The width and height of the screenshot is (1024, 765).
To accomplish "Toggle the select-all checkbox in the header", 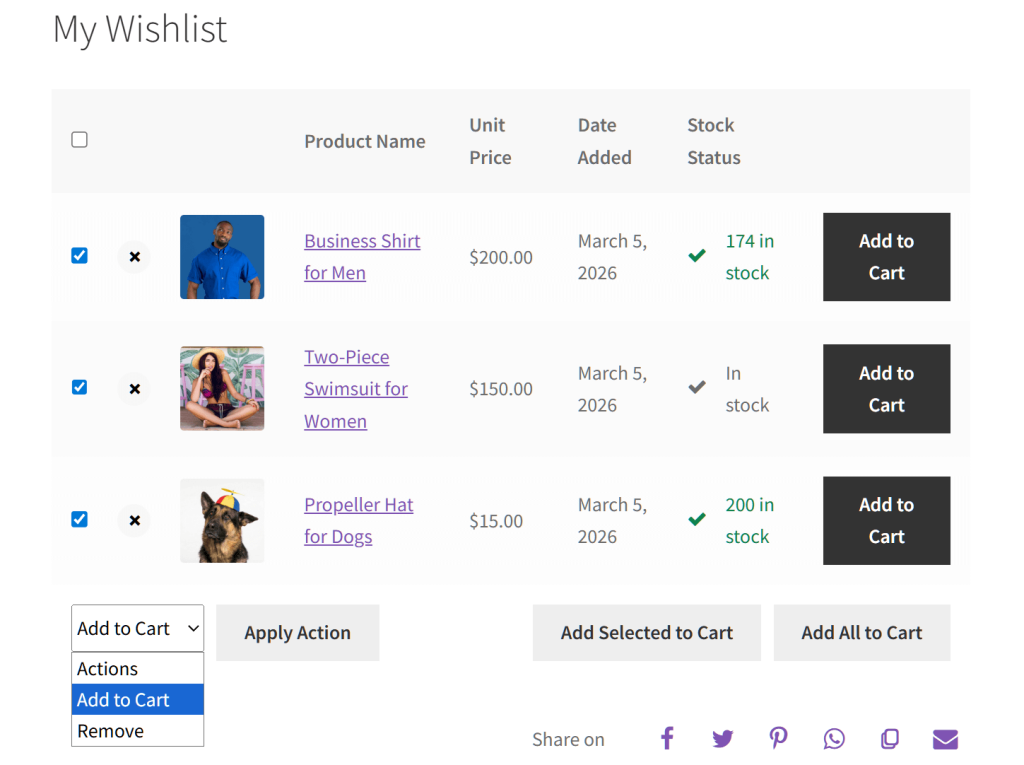I will 79,140.
